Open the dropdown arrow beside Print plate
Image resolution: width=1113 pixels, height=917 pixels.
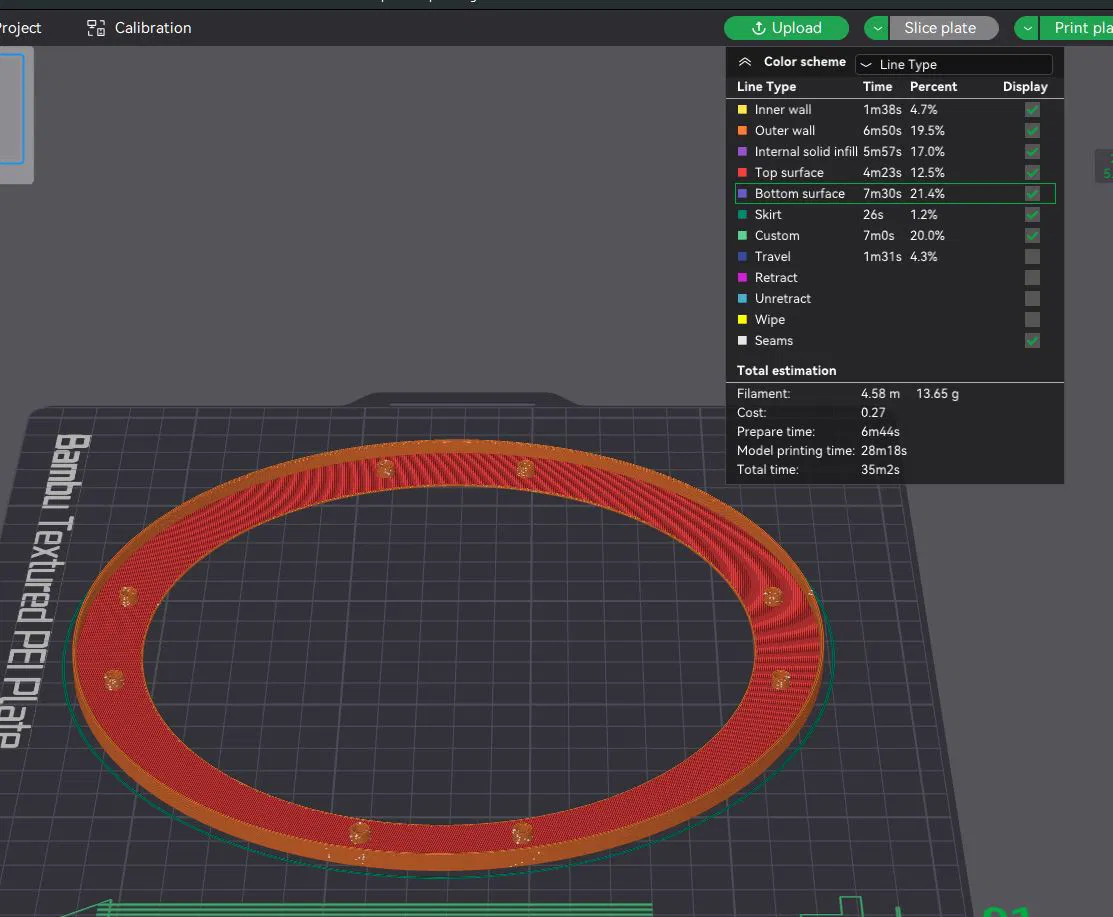pos(1027,28)
